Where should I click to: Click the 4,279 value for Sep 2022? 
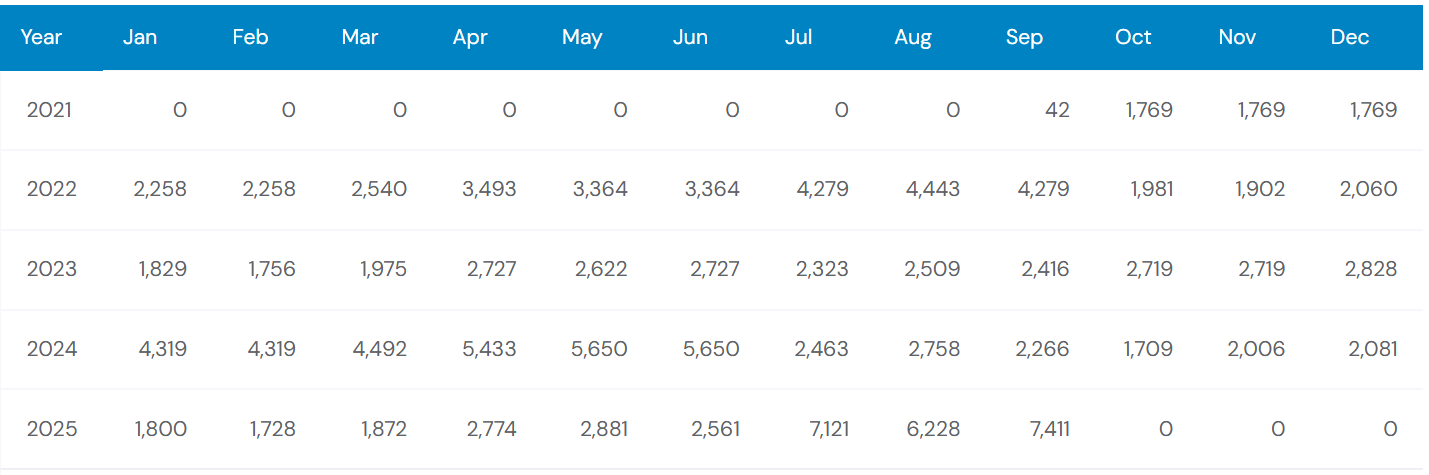point(1042,189)
